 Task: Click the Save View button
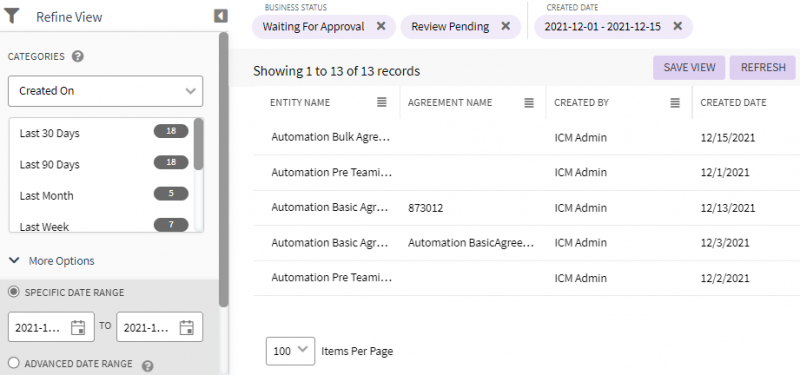[689, 68]
